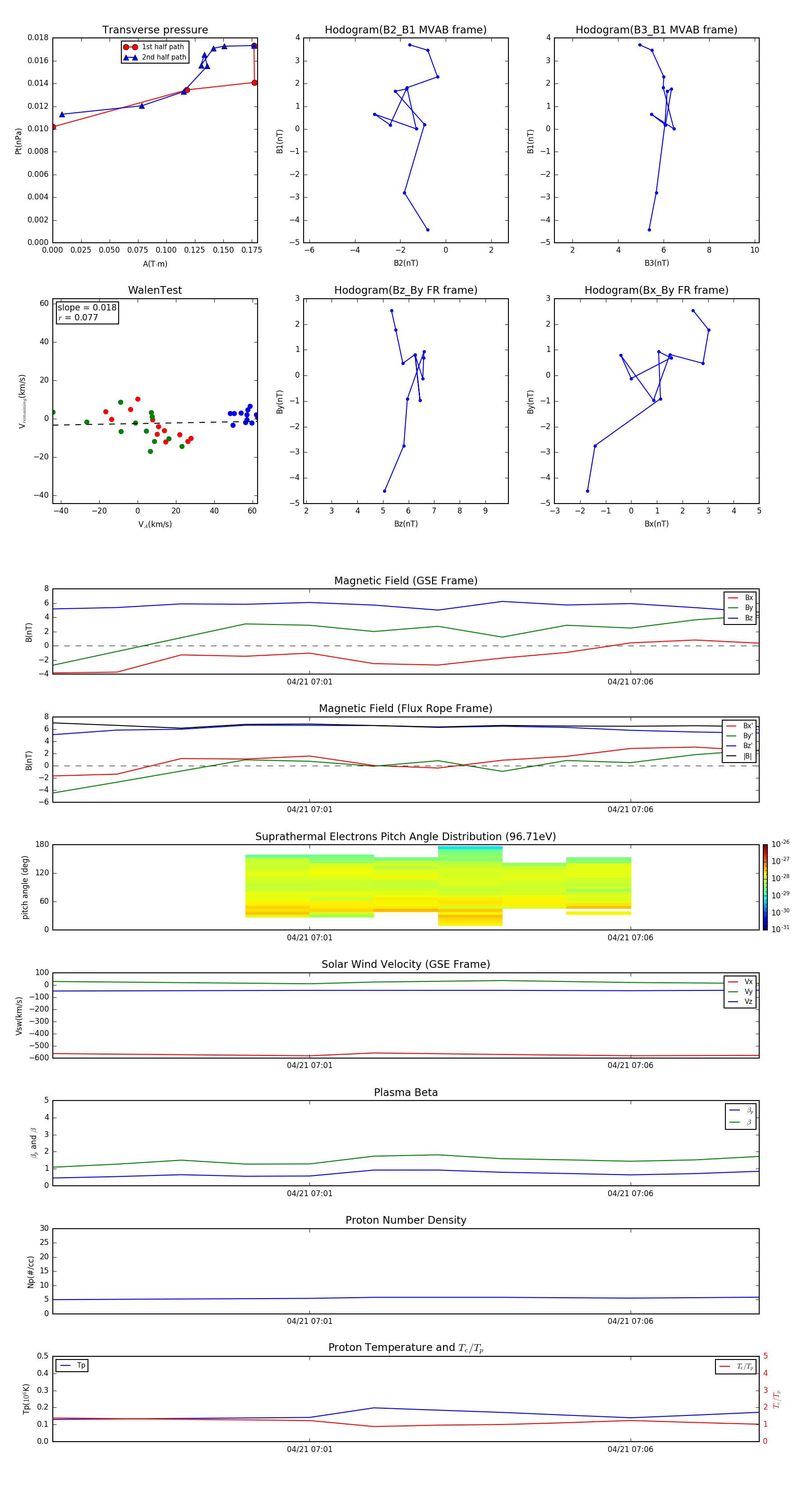Click the 'Transverse pressure' plot title
812x1489 pixels.
coord(155,30)
